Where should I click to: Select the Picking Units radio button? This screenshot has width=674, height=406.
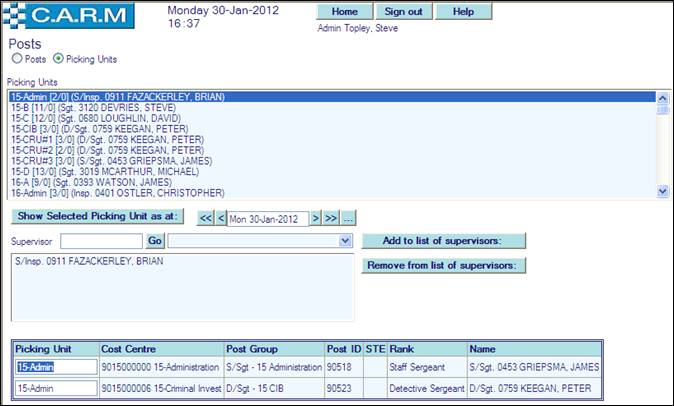coord(58,60)
